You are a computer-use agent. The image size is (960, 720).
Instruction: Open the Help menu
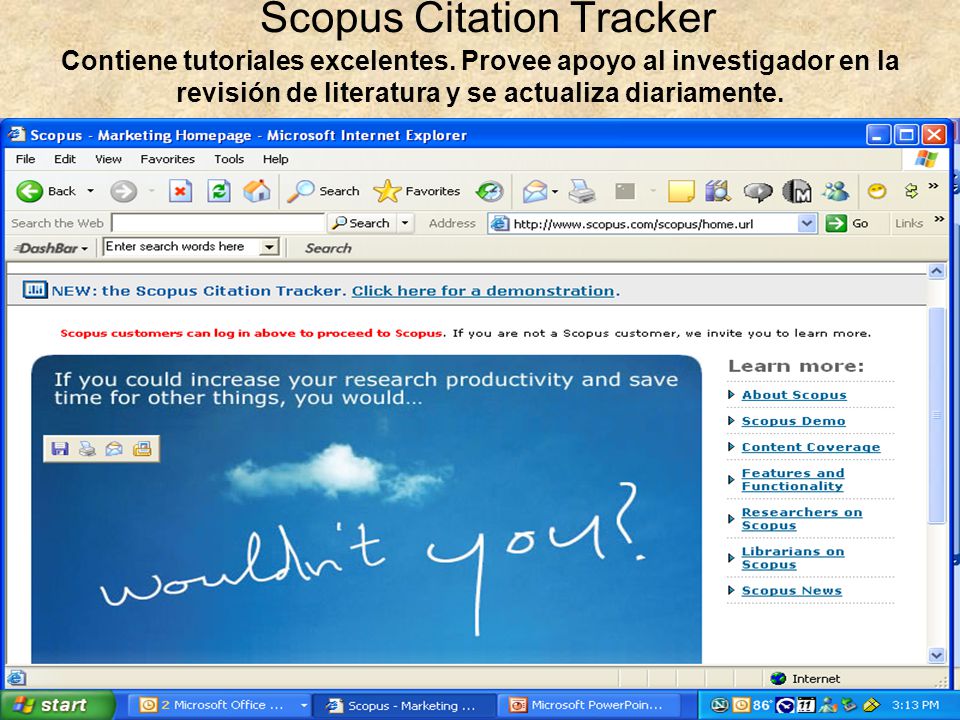point(276,159)
